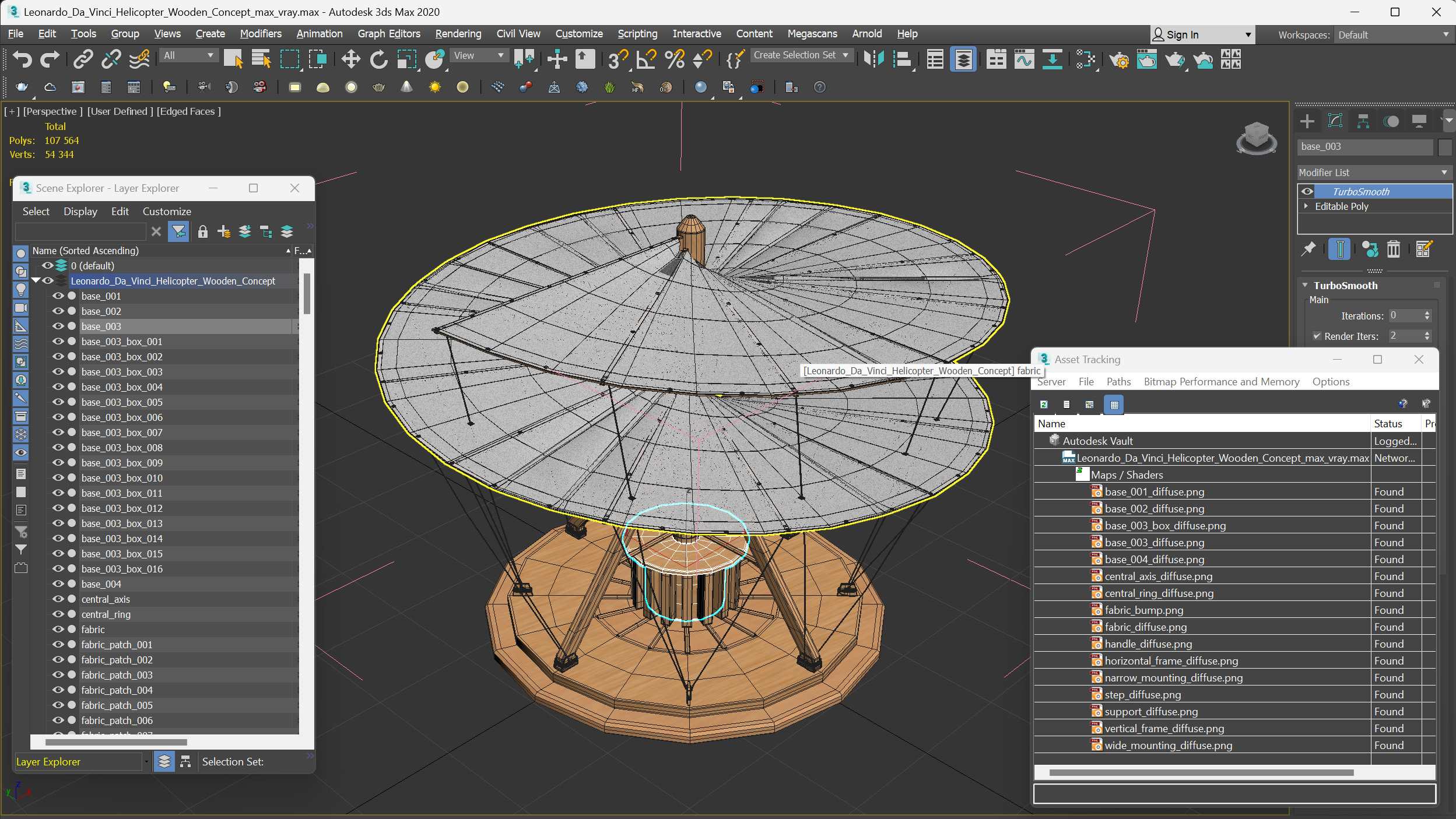Click the object color swatch beside base_003
1456x819 pixels.
tap(1444, 147)
